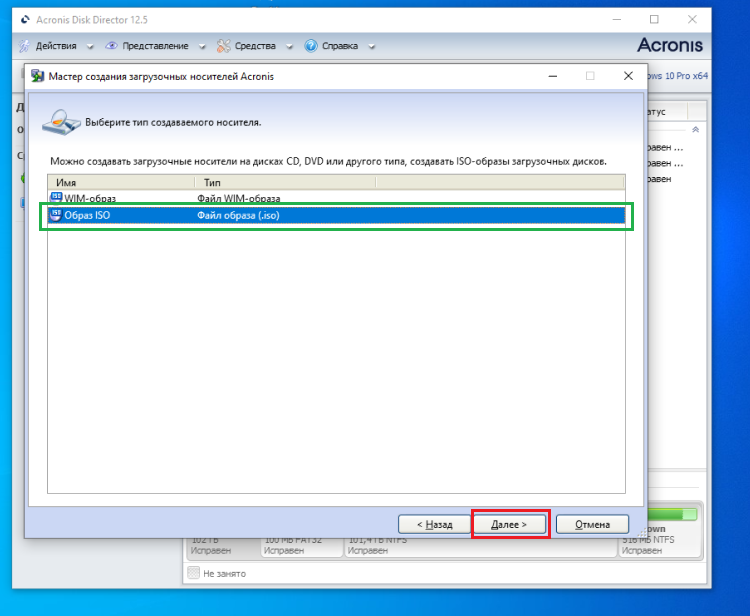This screenshot has width=750, height=616.
Task: Click the Справка question mark icon
Action: (x=311, y=46)
